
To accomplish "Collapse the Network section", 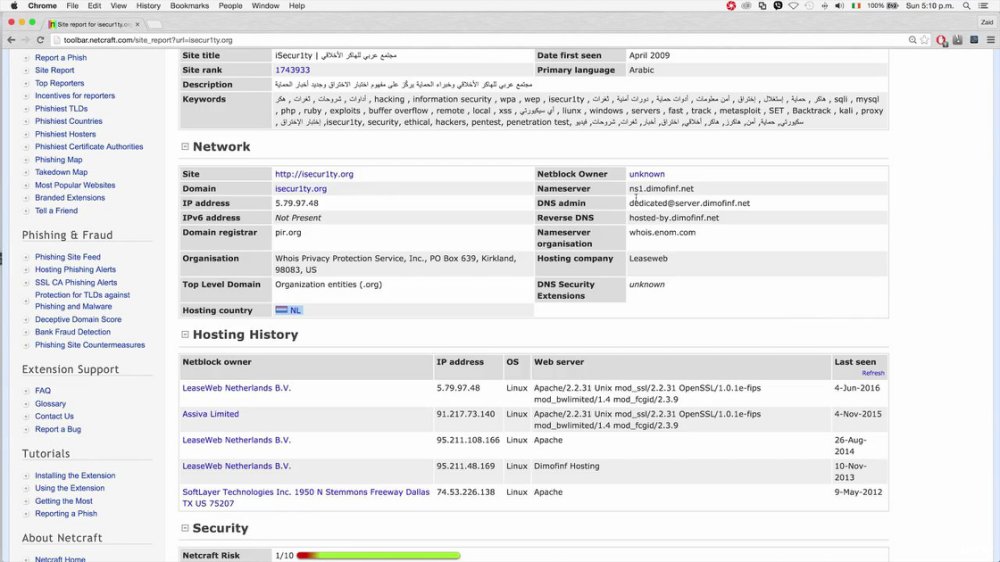I will [185, 147].
